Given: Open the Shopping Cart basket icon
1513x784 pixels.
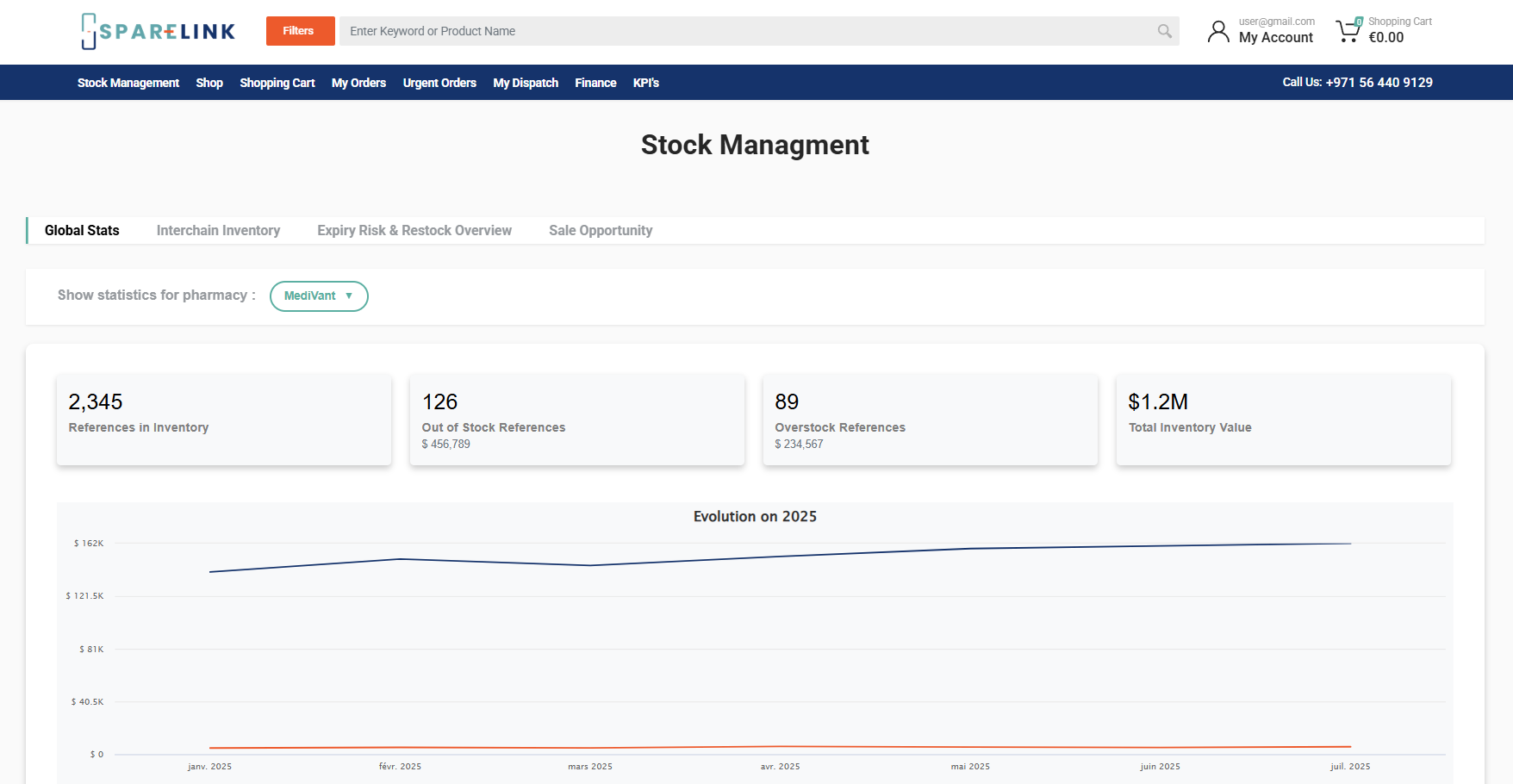Looking at the screenshot, I should pos(1347,31).
